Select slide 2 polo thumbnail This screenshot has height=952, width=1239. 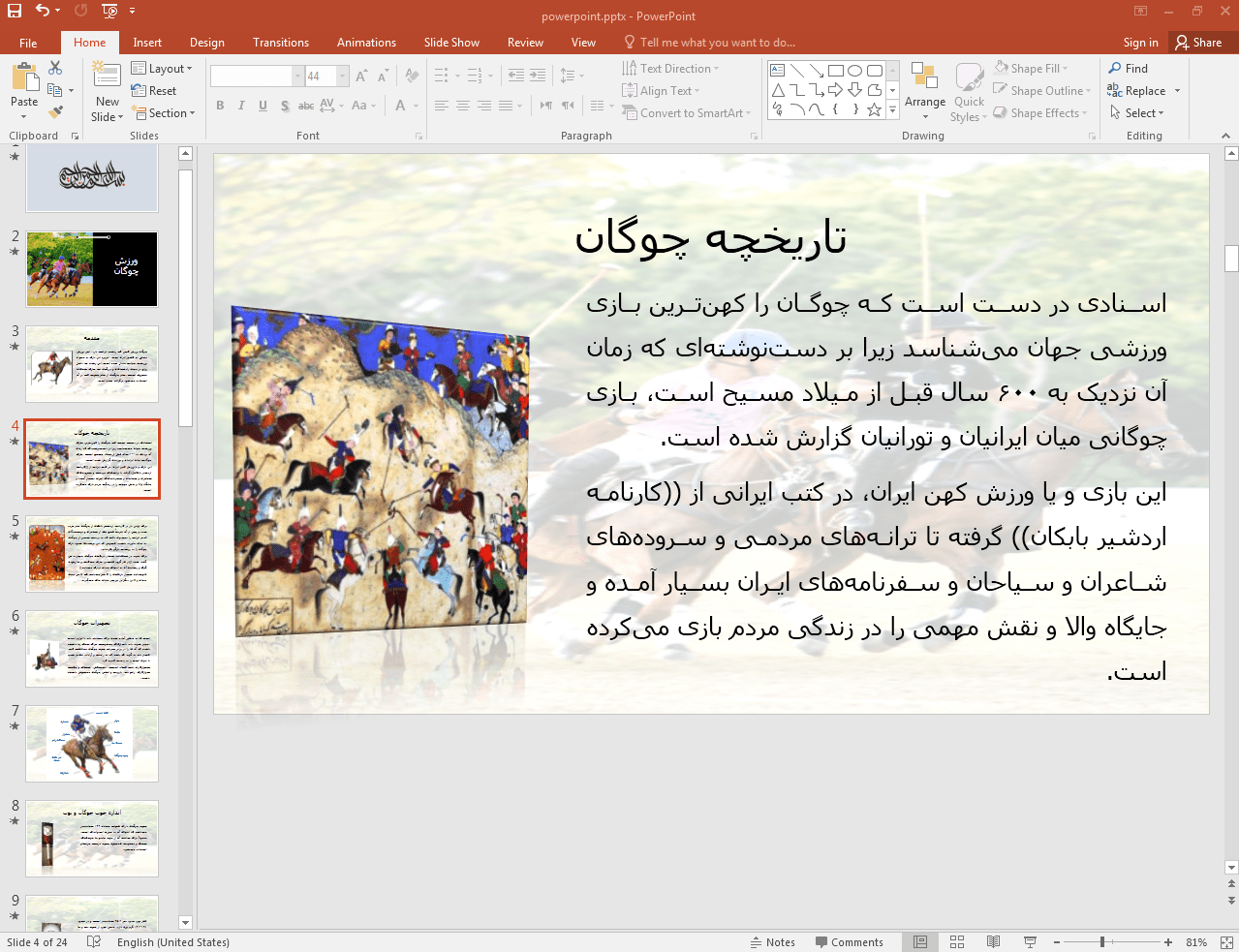pyautogui.click(x=92, y=269)
